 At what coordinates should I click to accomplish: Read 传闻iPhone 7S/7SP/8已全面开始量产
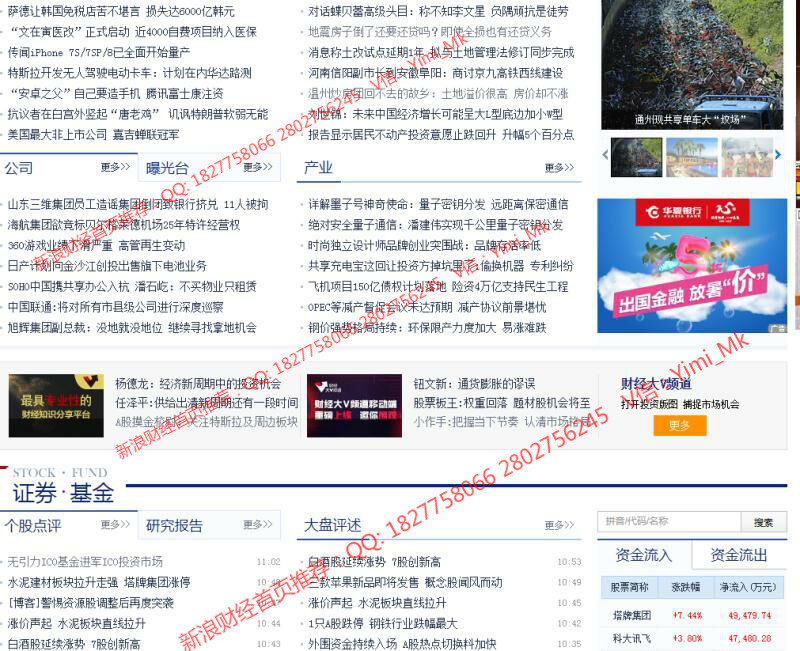[x=98, y=52]
